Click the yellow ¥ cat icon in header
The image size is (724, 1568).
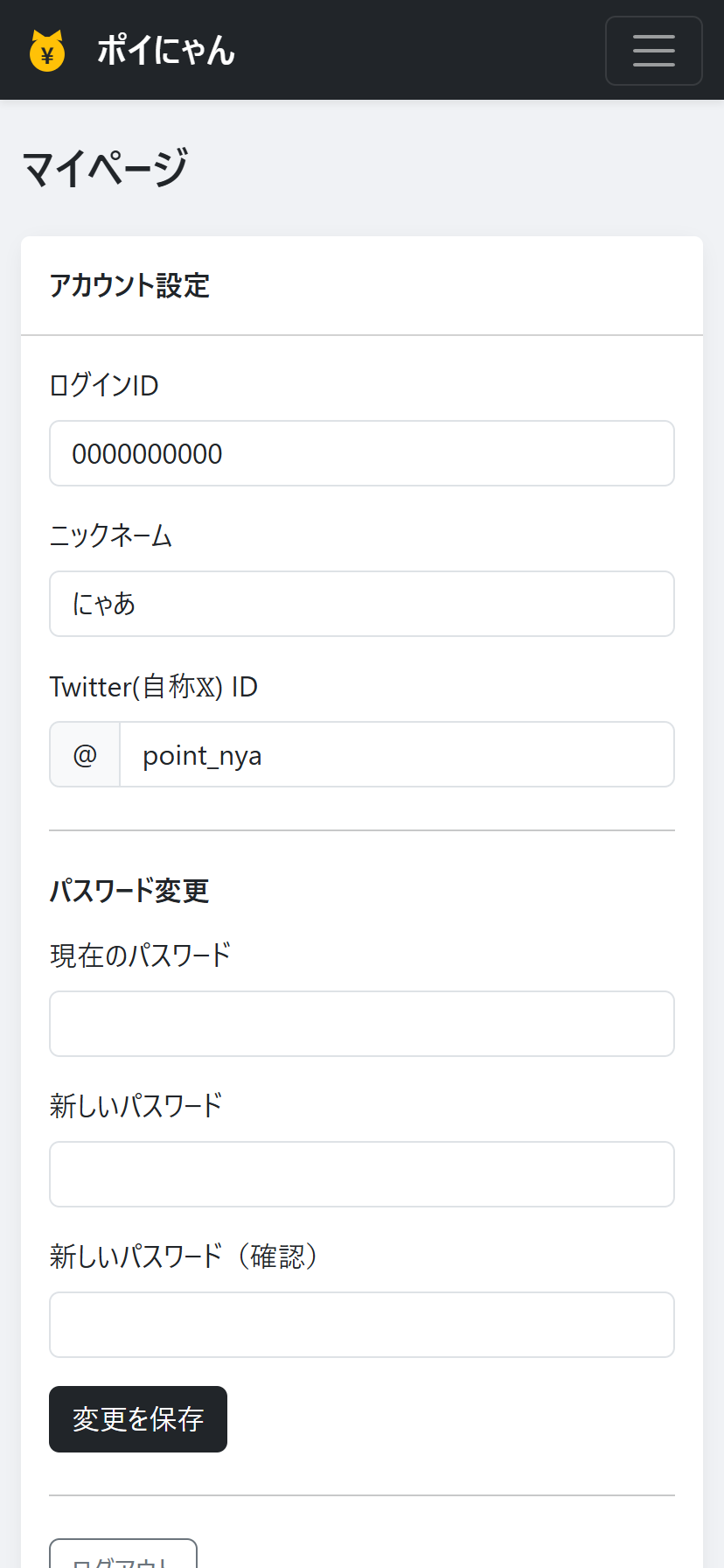(x=47, y=50)
